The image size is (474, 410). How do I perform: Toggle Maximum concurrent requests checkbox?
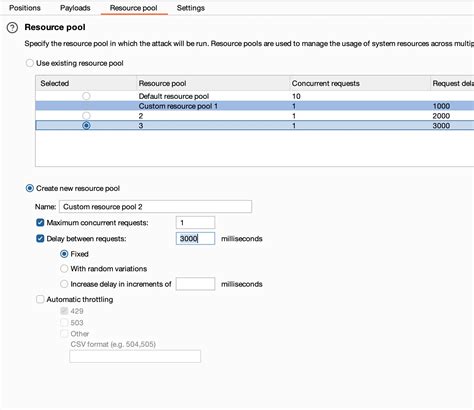40,223
